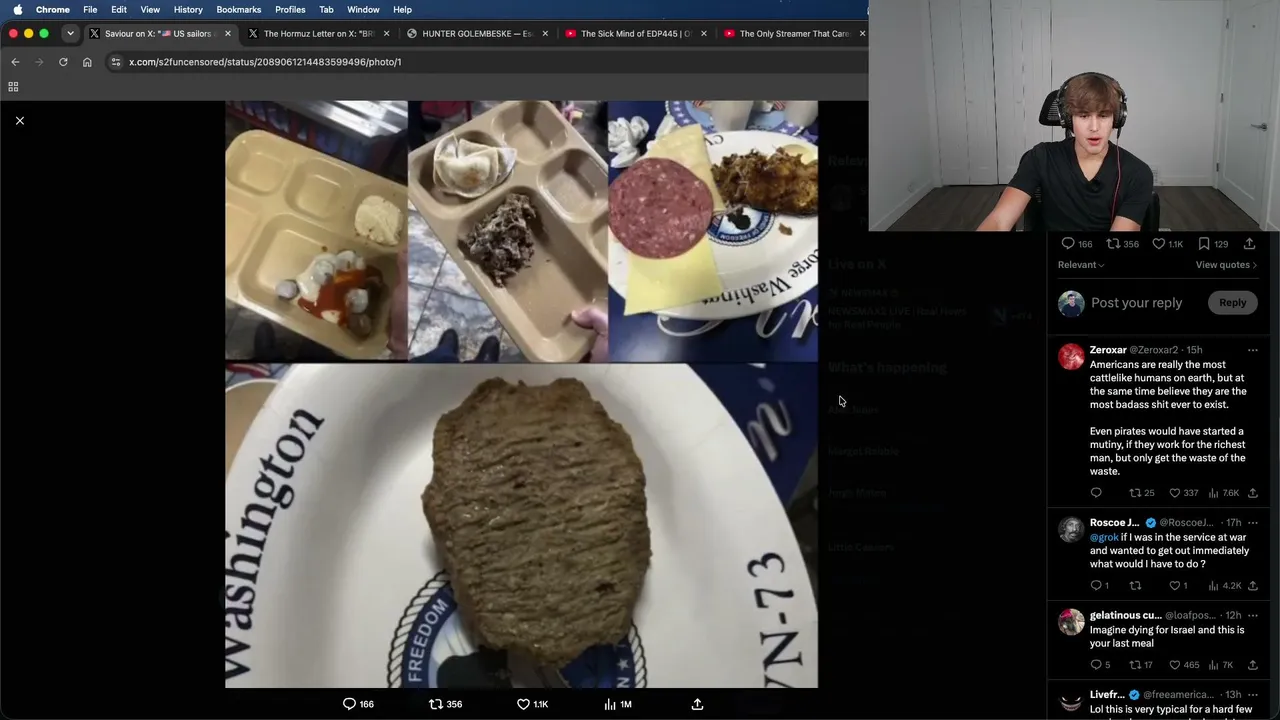Open more options on Zeroxar's reply
Viewport: 1280px width, 720px height.
point(1252,350)
